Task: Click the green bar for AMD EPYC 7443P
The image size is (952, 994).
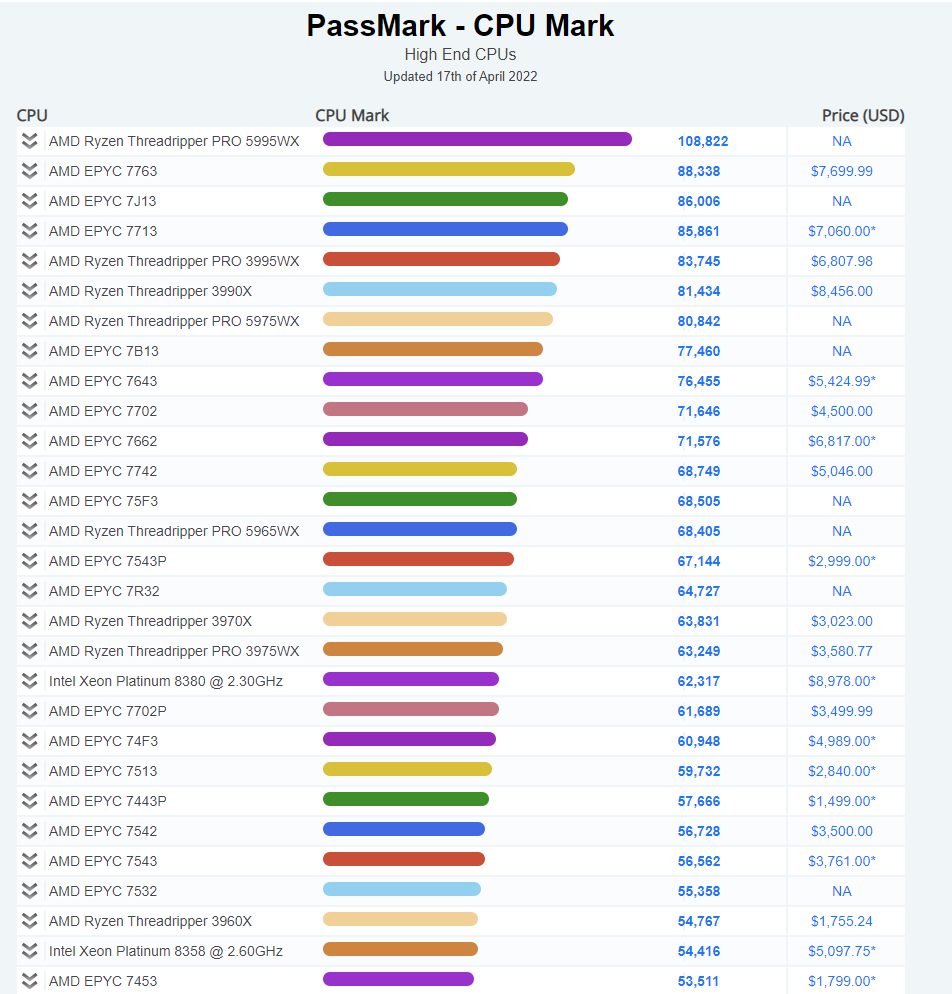Action: (x=406, y=799)
